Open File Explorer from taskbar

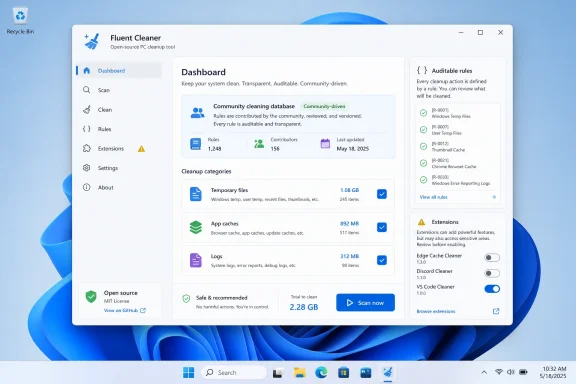[x=299, y=373]
